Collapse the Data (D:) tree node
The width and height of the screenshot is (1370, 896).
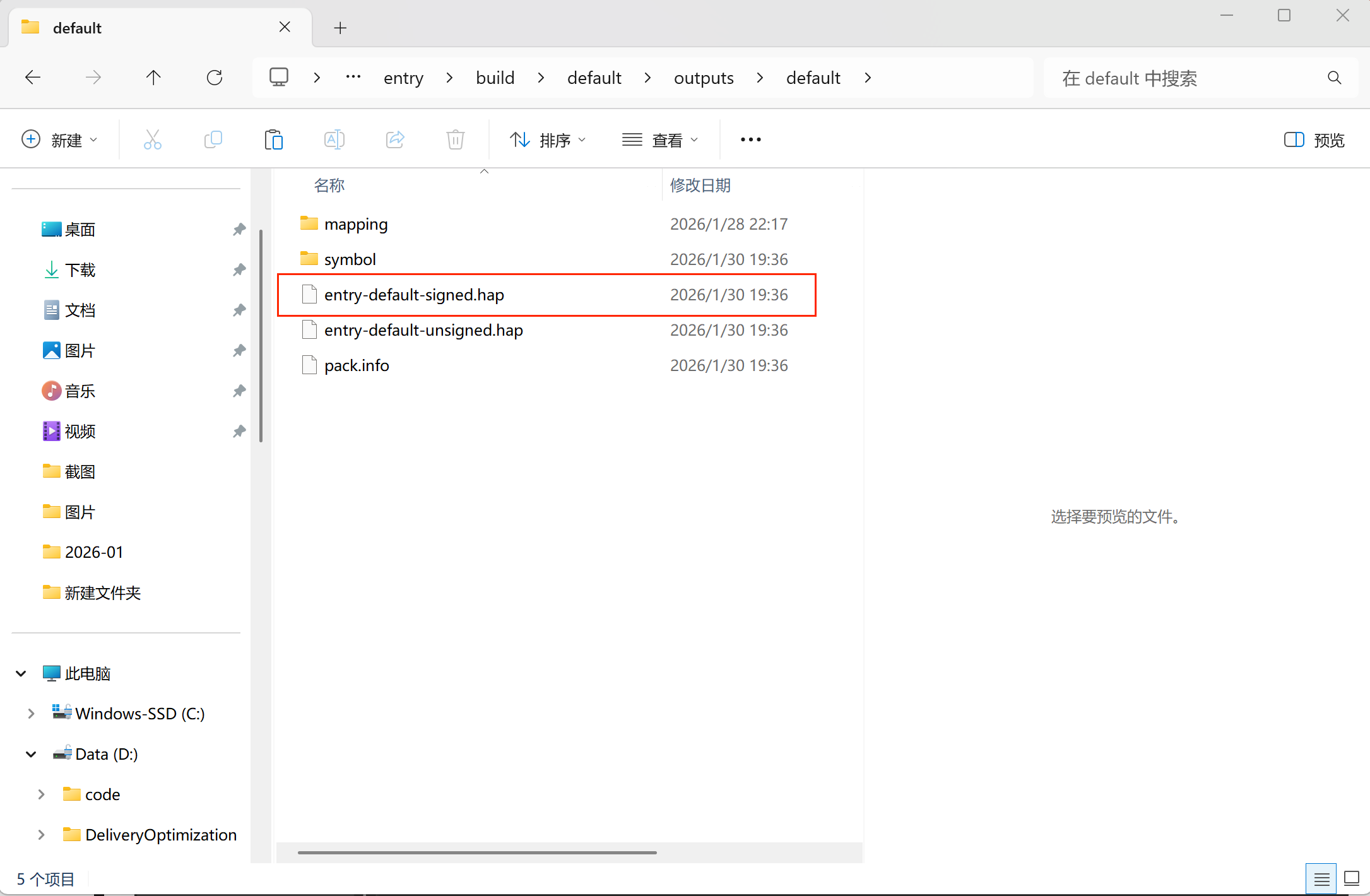point(31,754)
